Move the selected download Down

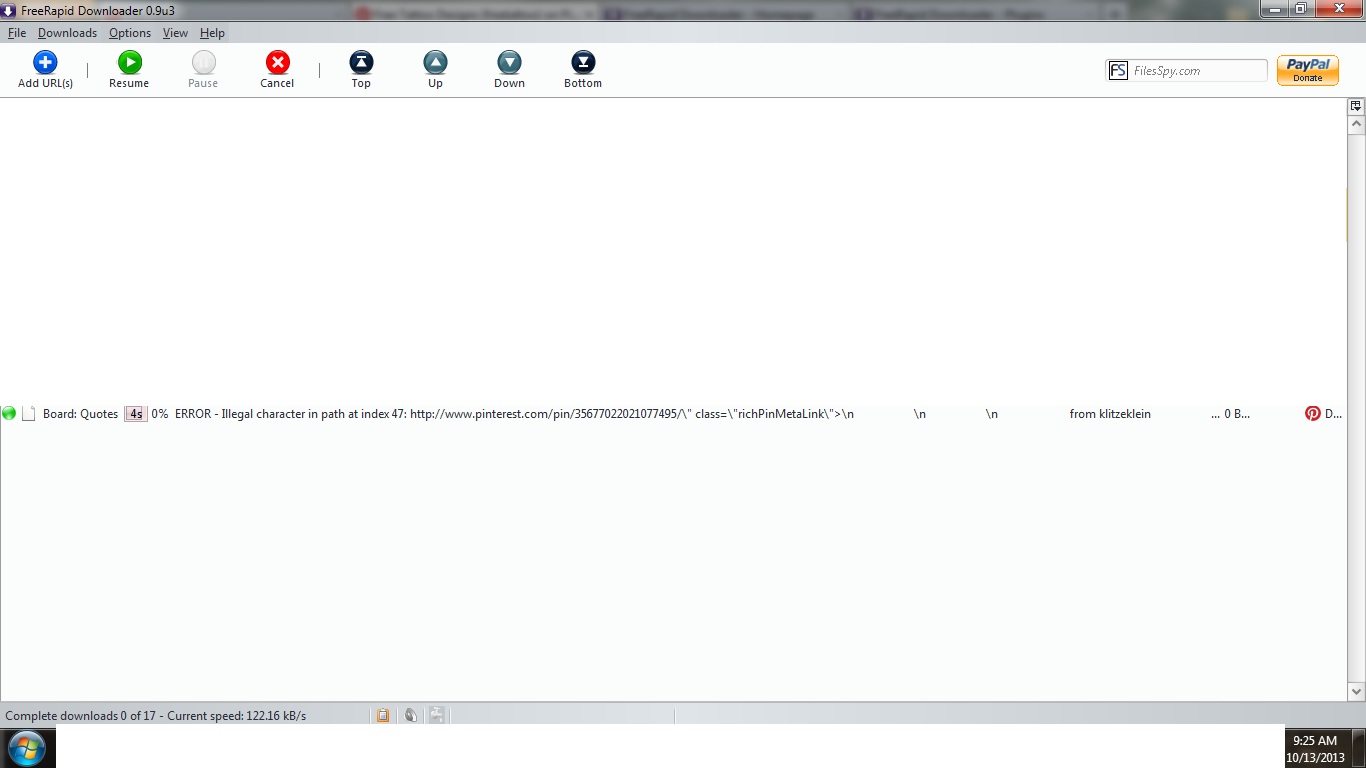click(x=509, y=64)
